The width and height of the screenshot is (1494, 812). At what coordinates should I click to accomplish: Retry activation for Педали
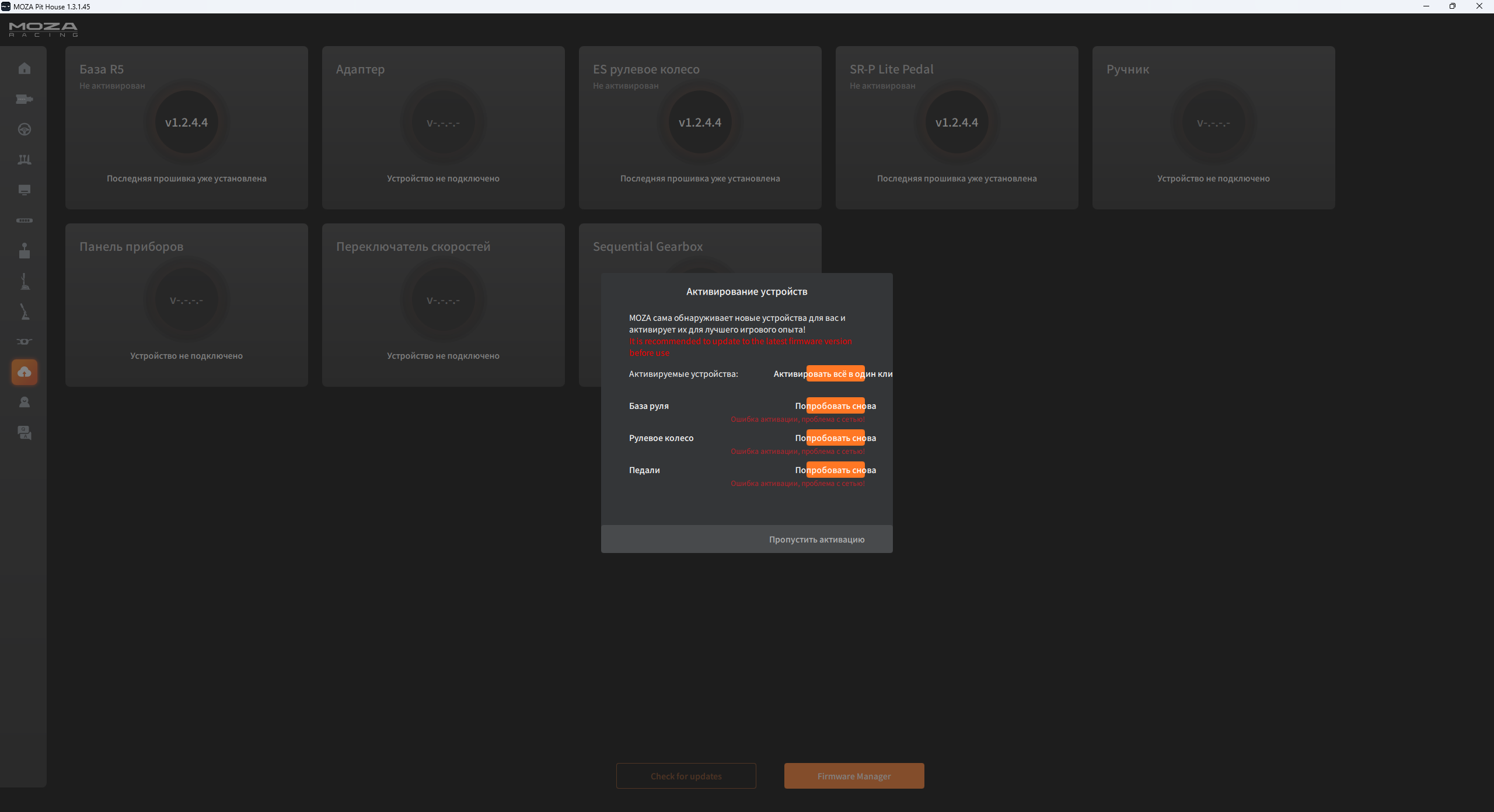(x=835, y=470)
